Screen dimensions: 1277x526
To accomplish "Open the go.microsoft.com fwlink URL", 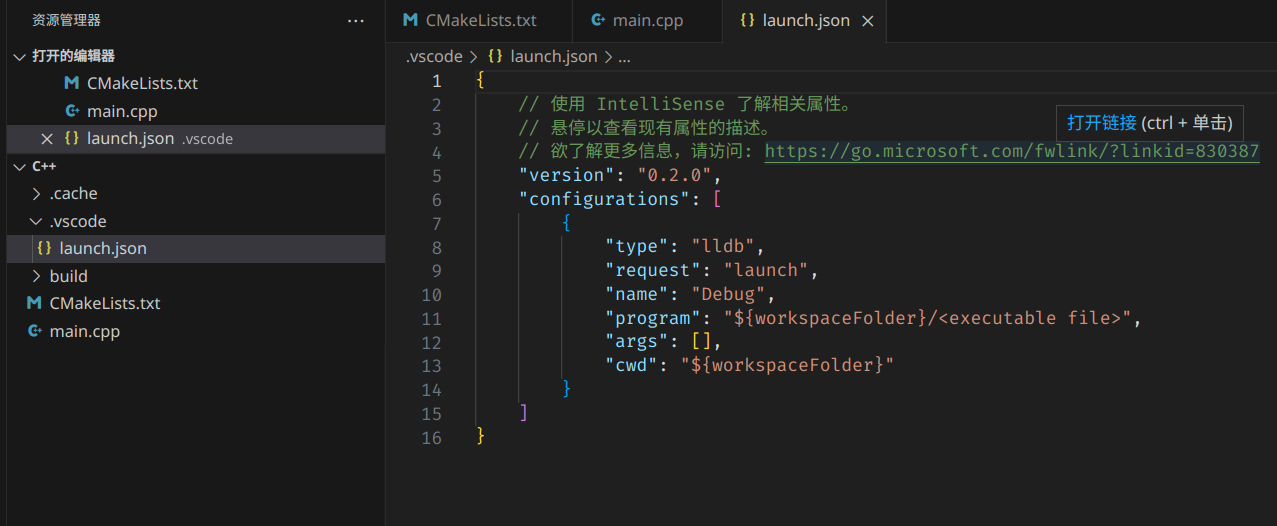I will [x=1012, y=151].
